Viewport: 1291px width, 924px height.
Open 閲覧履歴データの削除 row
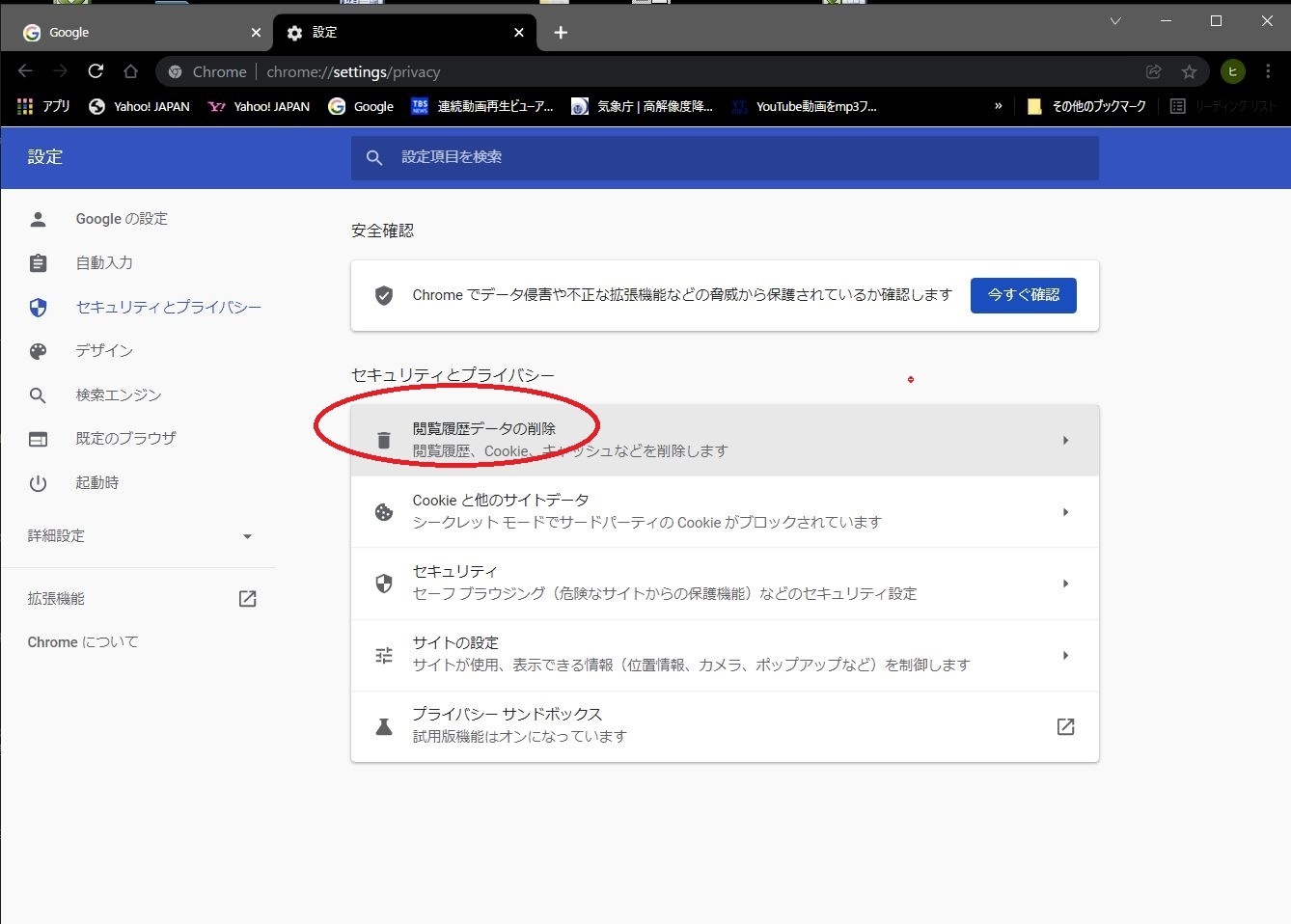(725, 440)
